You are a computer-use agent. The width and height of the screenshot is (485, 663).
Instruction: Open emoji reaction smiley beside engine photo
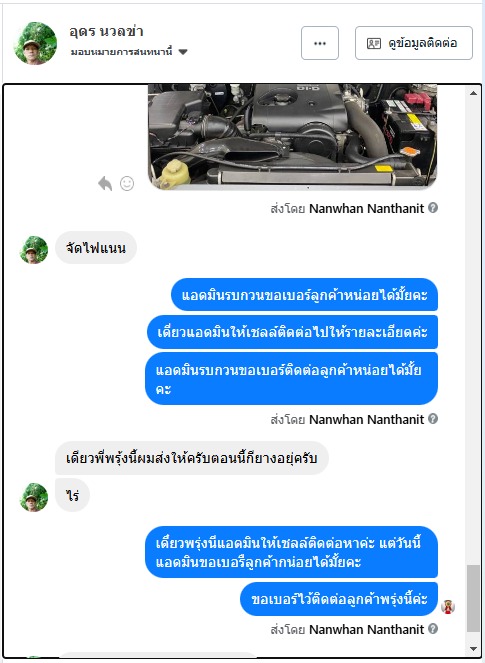[x=127, y=184]
